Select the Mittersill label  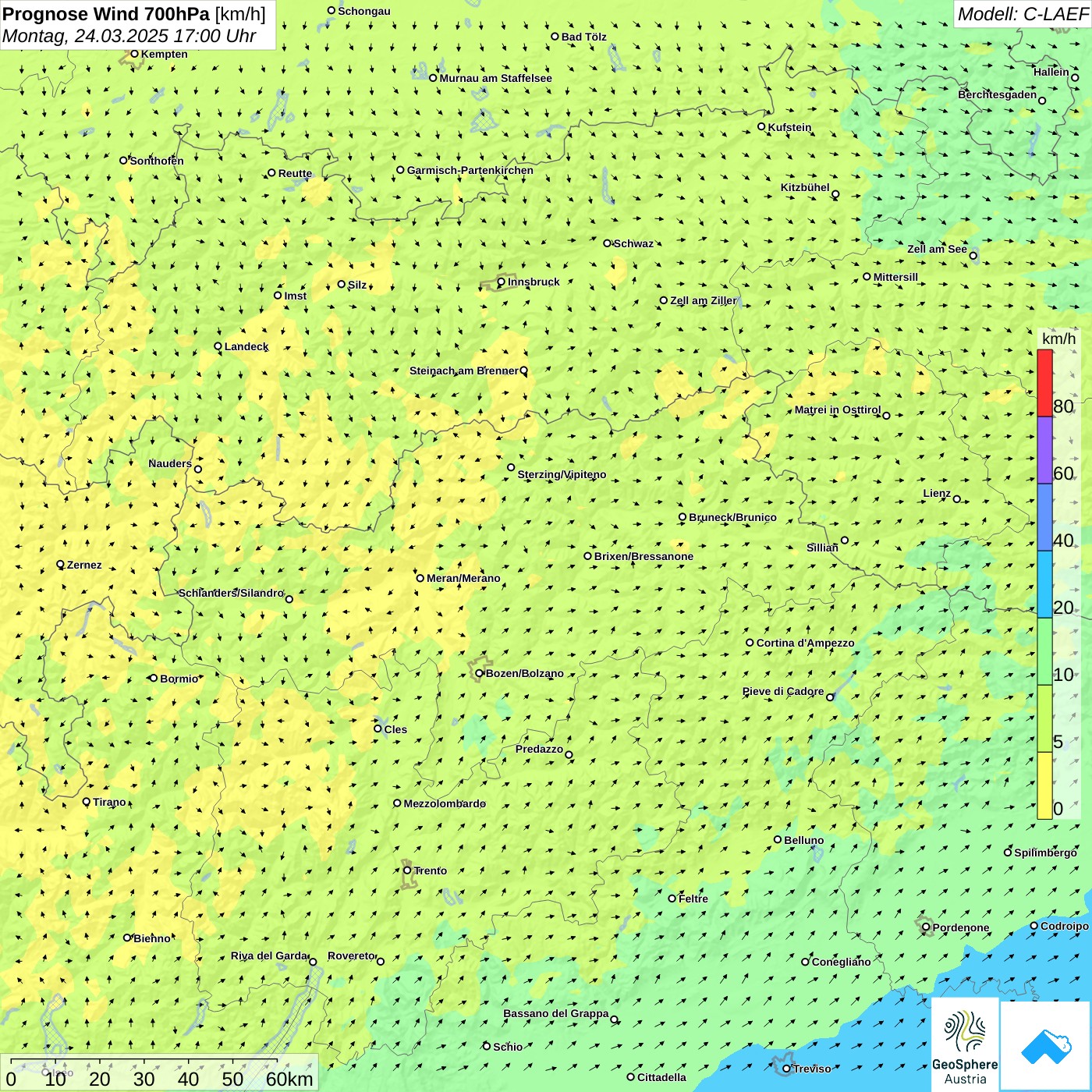[x=895, y=277]
